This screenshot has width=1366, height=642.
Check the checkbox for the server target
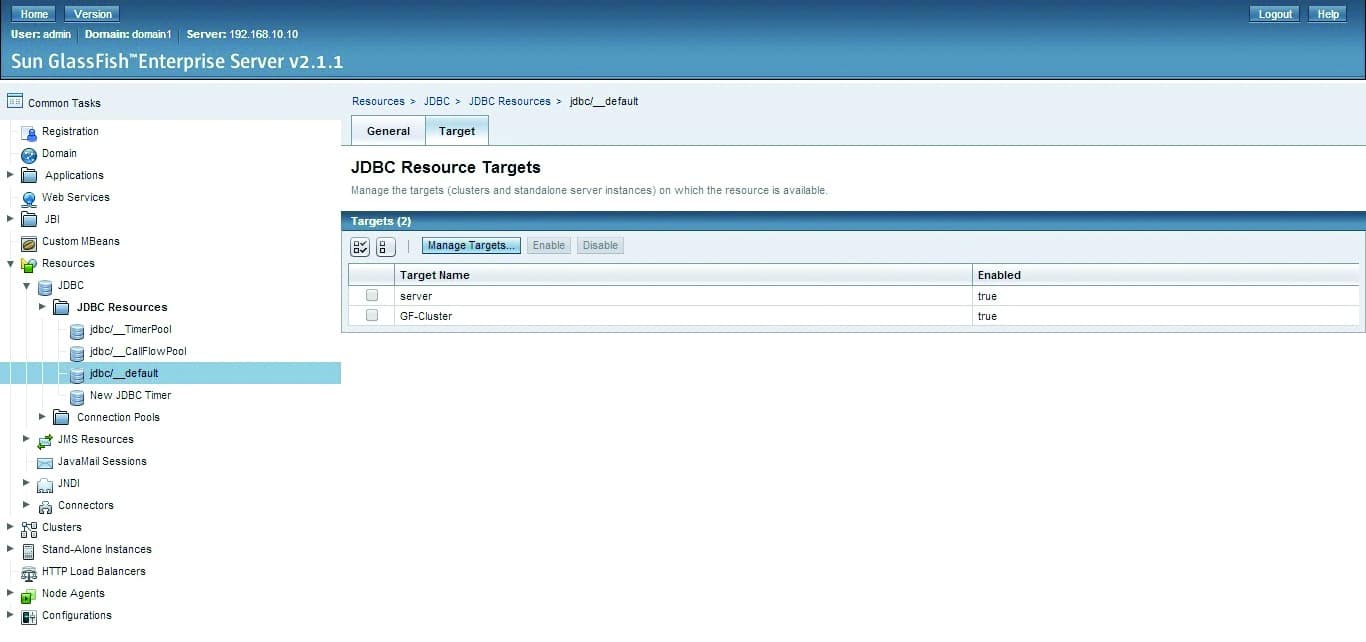click(x=371, y=295)
